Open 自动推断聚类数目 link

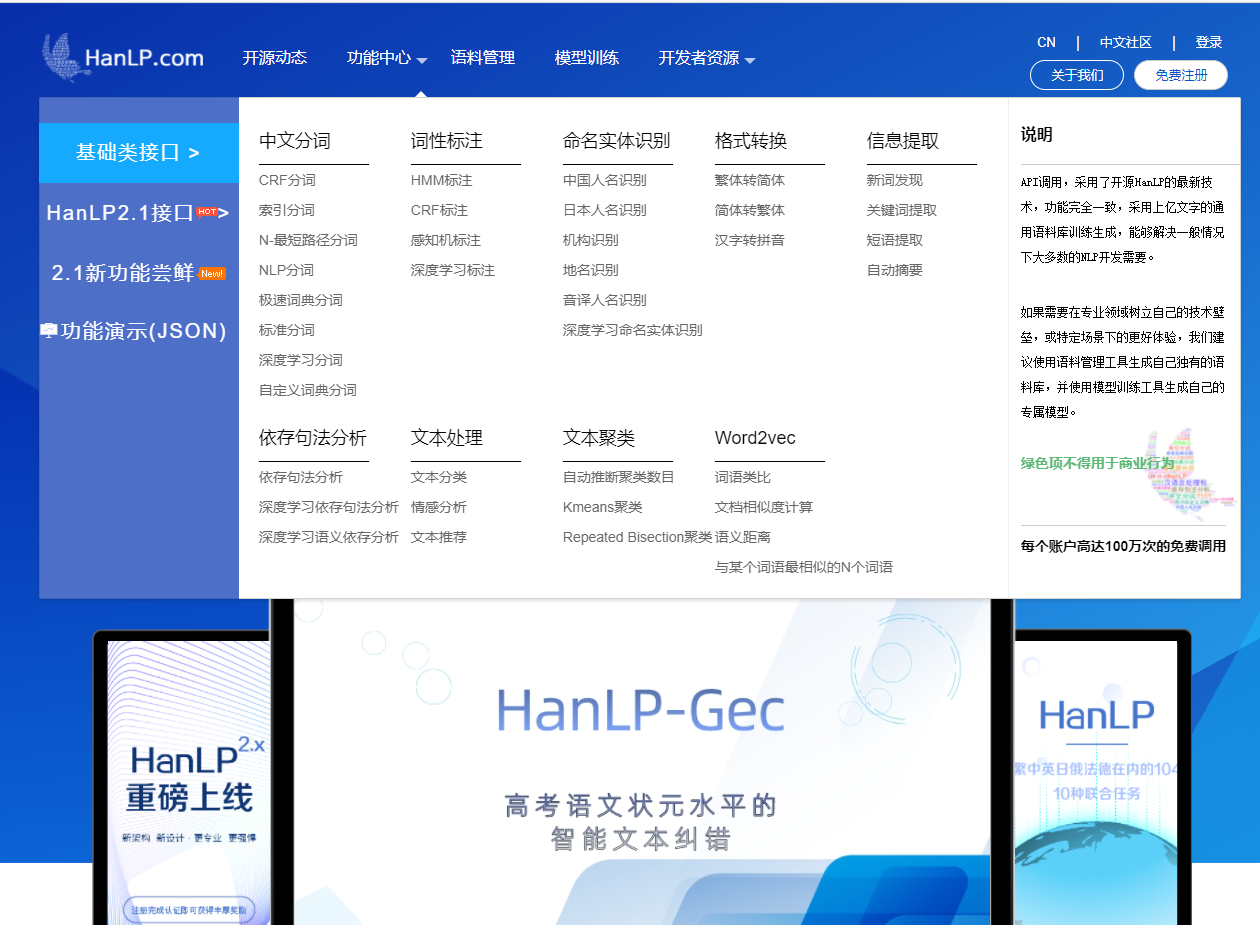point(619,477)
